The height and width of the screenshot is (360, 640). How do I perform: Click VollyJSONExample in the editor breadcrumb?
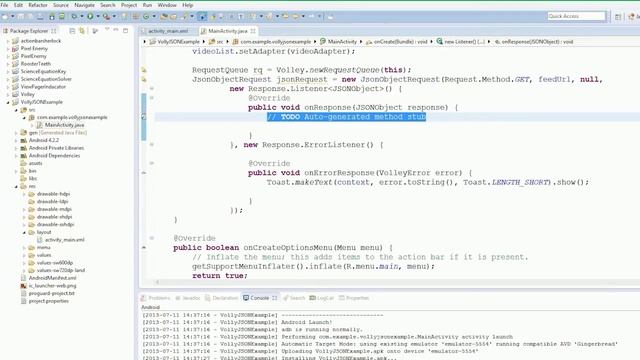(178, 42)
